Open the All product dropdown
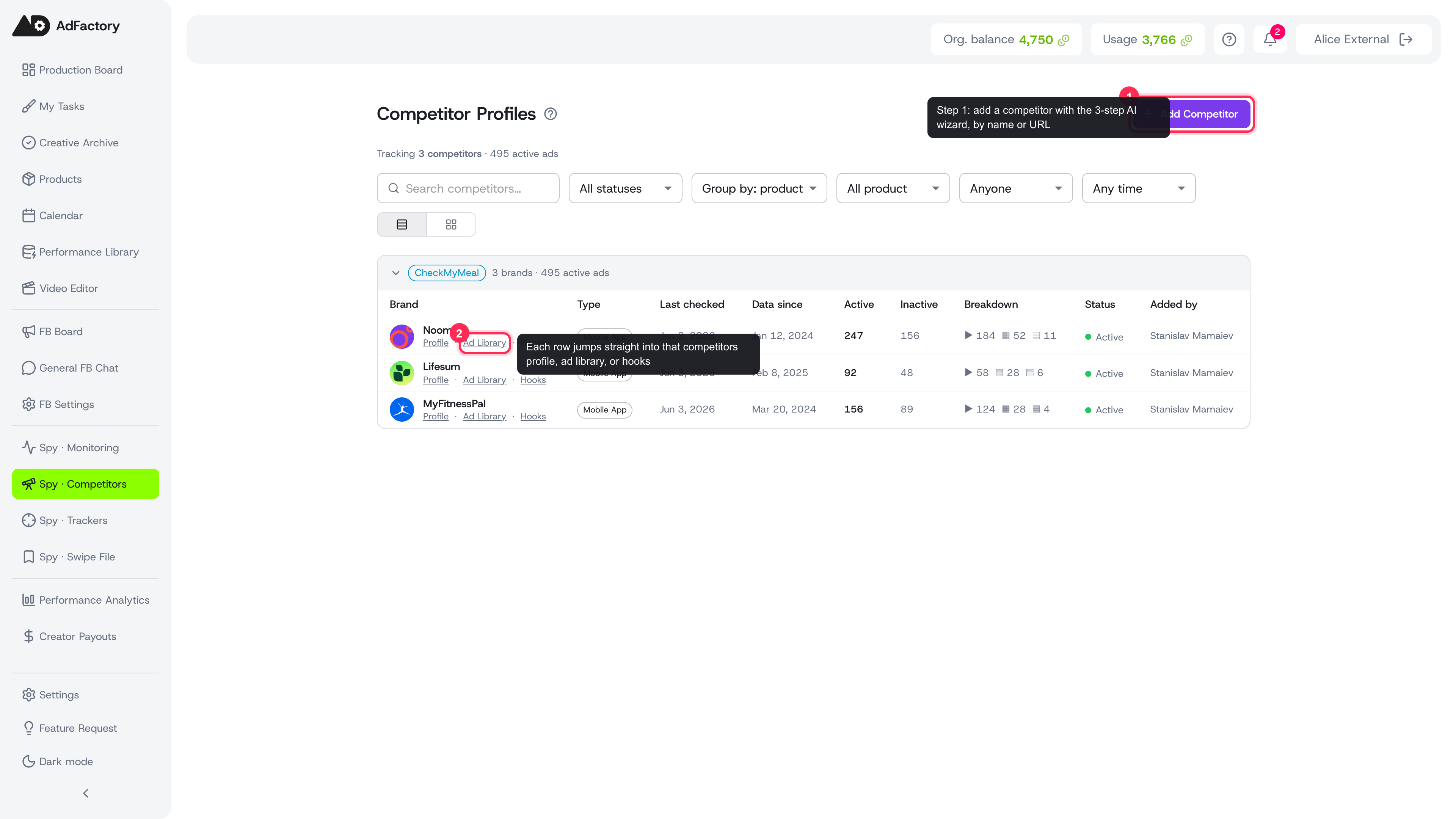Screen dimensions: 1456x819 tap(893, 188)
